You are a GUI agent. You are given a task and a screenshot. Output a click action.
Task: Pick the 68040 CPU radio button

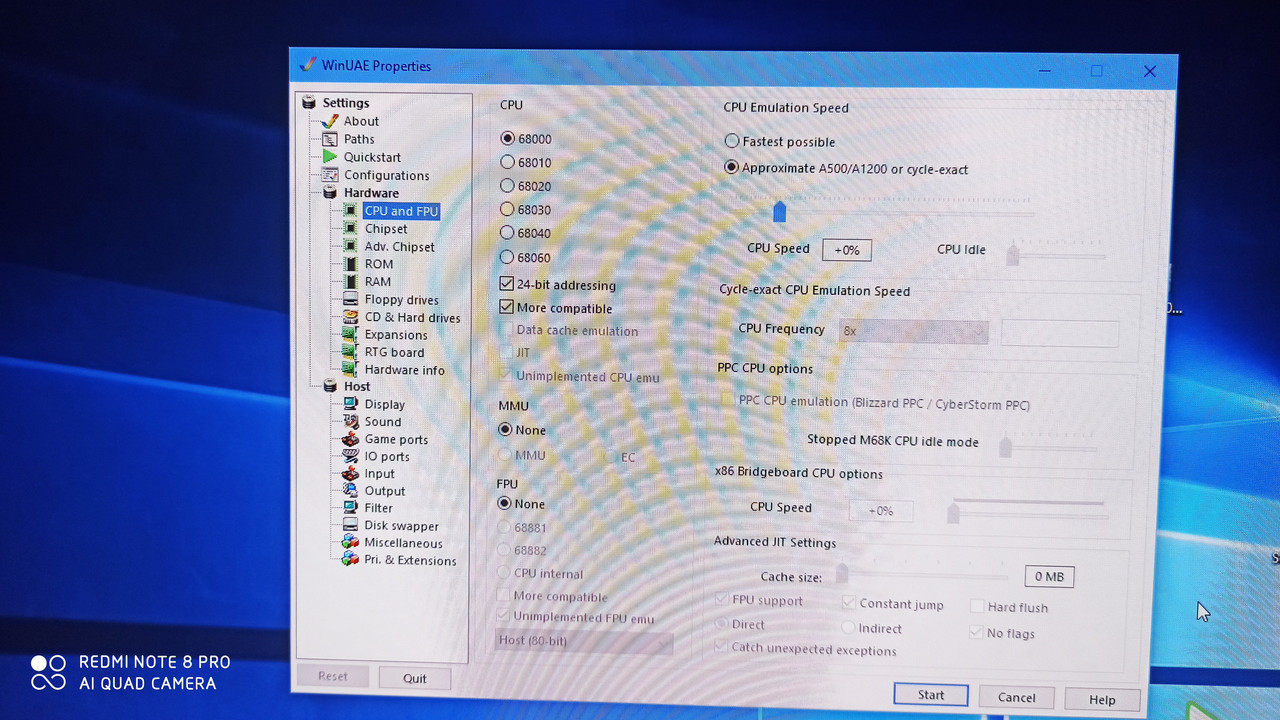tap(508, 233)
